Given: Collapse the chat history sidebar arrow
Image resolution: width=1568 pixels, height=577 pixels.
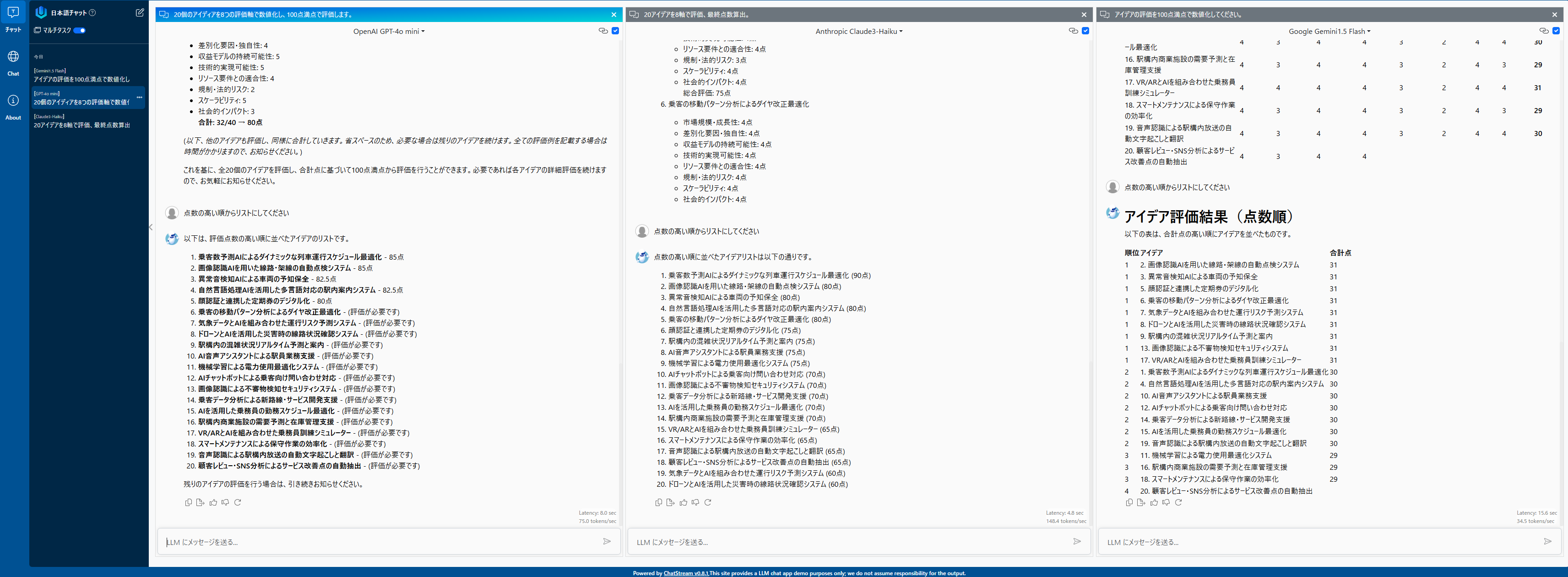Looking at the screenshot, I should 151,228.
